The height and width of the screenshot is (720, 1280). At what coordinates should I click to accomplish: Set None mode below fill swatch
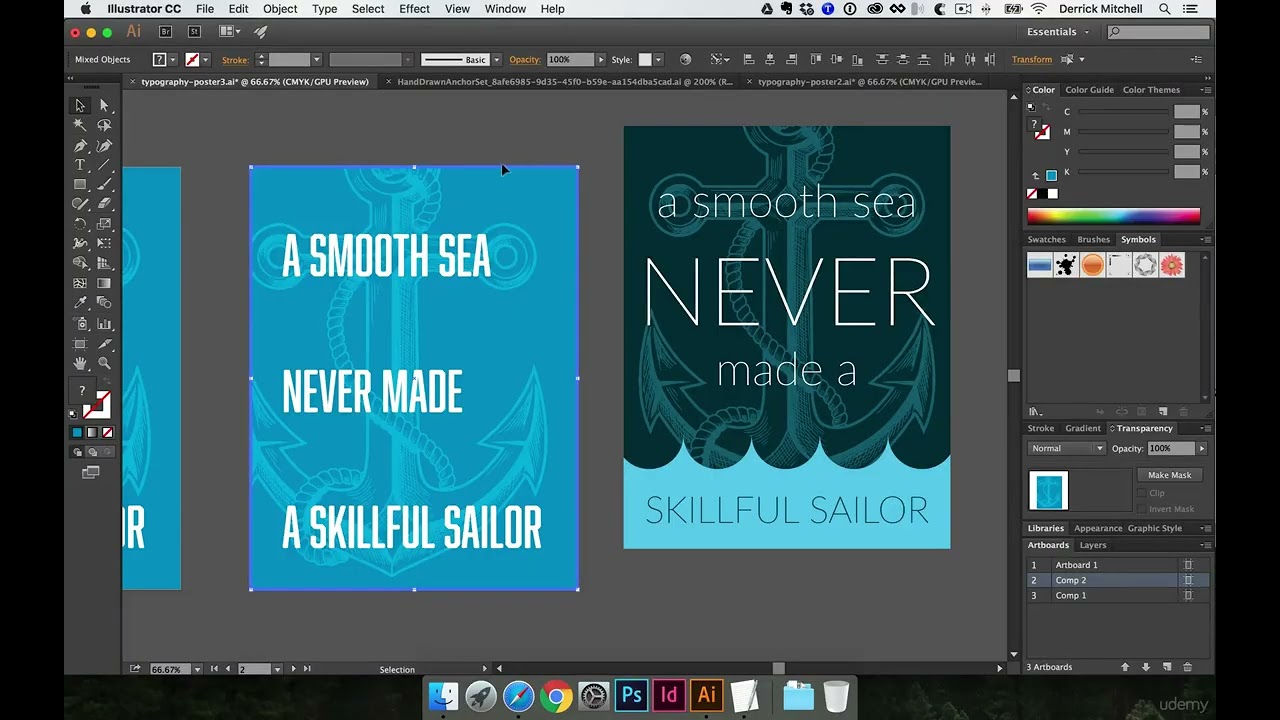click(x=107, y=433)
